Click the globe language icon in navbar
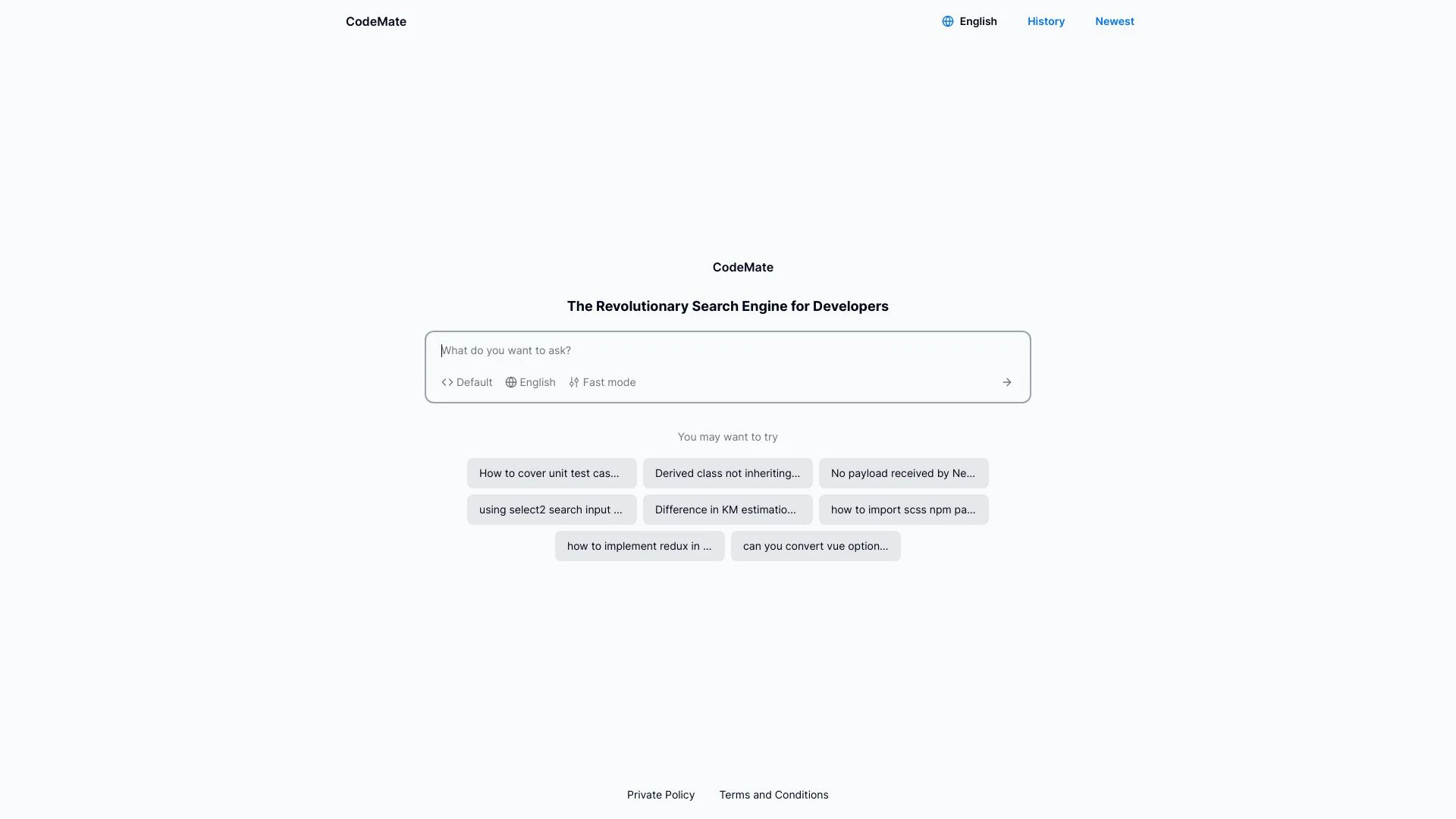This screenshot has width=1456, height=819. tap(947, 21)
